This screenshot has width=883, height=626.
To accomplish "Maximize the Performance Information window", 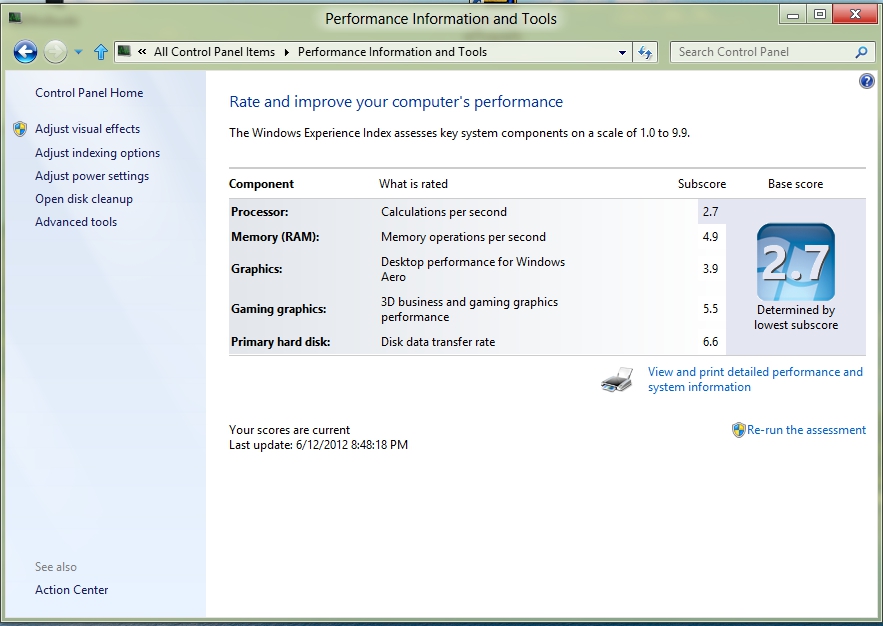I will tap(820, 15).
